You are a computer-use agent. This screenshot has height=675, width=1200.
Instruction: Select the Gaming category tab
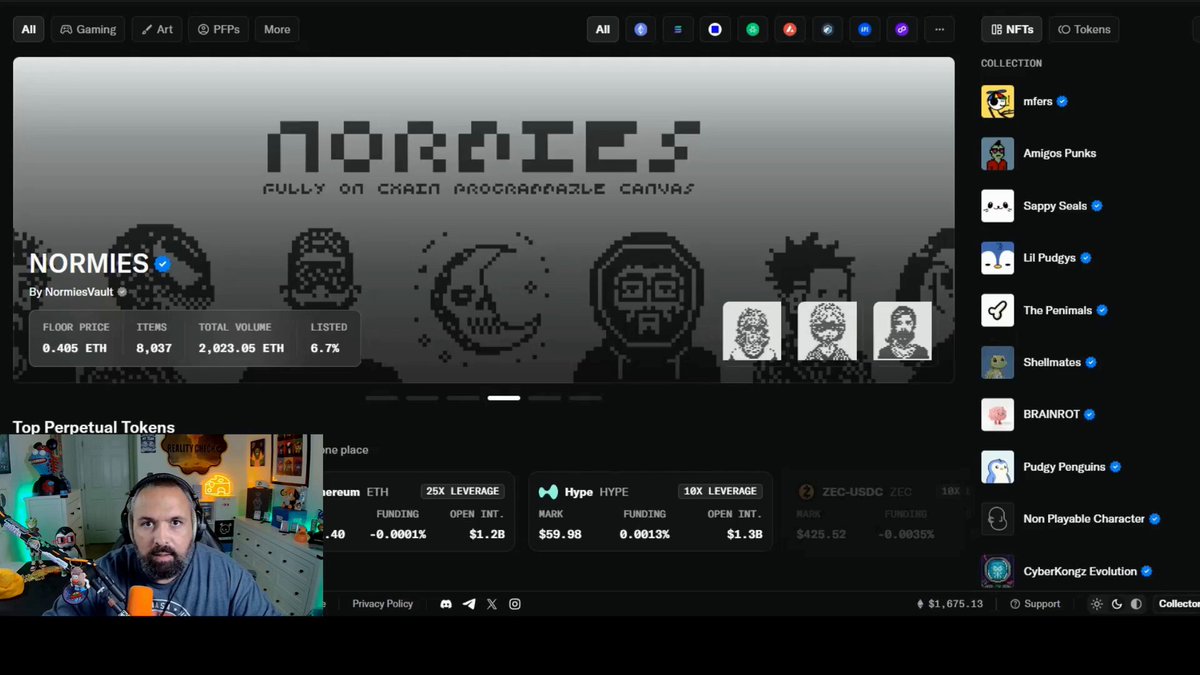pyautogui.click(x=88, y=29)
